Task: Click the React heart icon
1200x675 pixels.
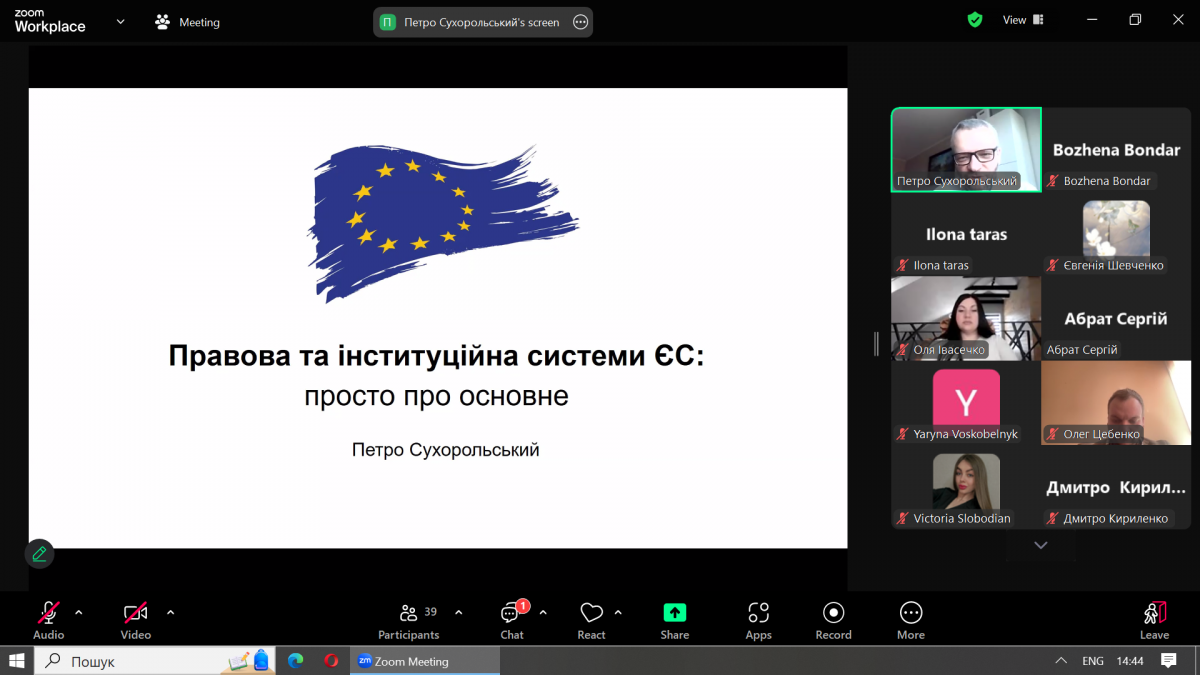Action: tap(591, 619)
